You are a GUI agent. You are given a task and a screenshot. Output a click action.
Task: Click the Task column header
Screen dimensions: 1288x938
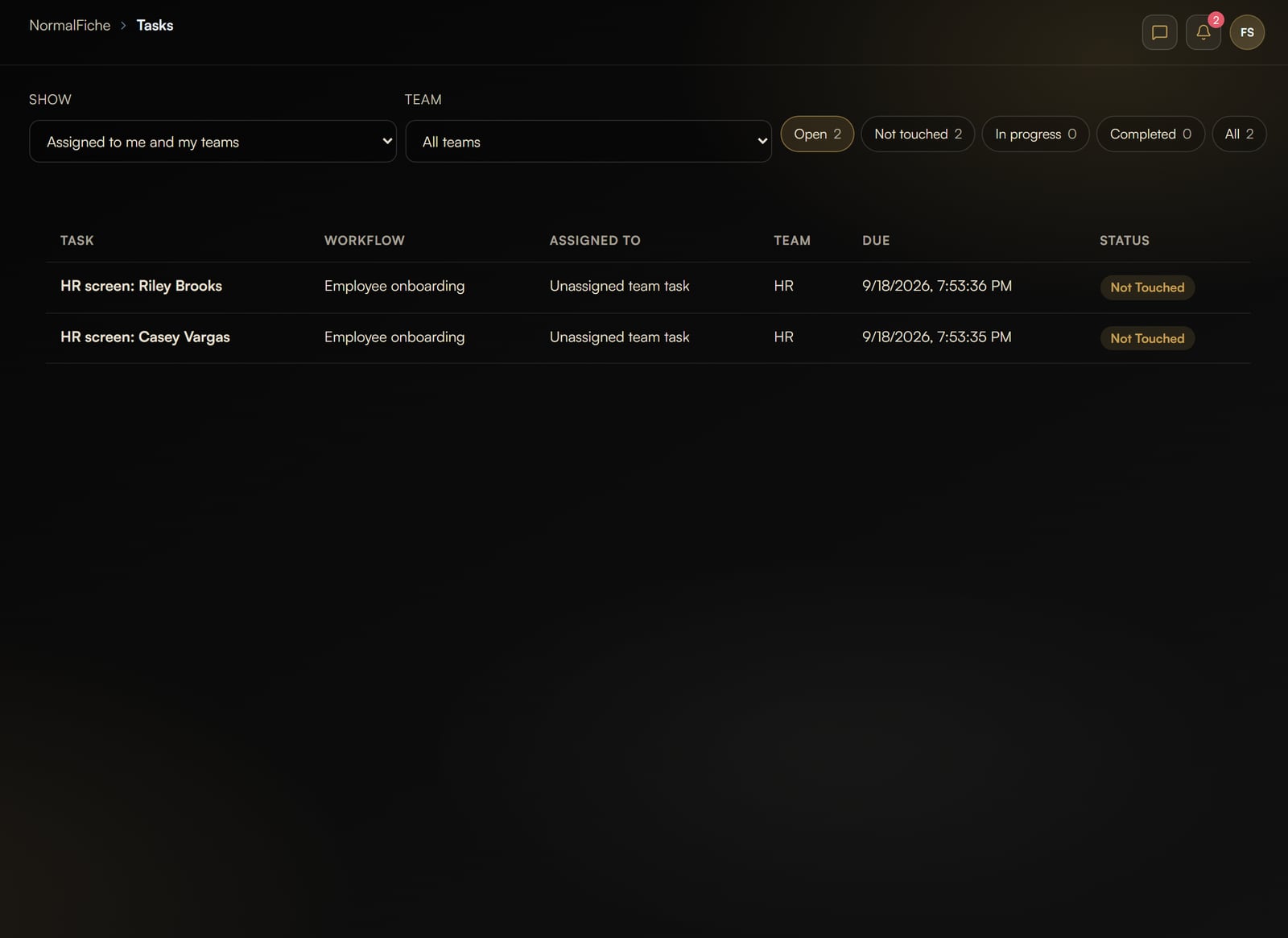(x=77, y=241)
